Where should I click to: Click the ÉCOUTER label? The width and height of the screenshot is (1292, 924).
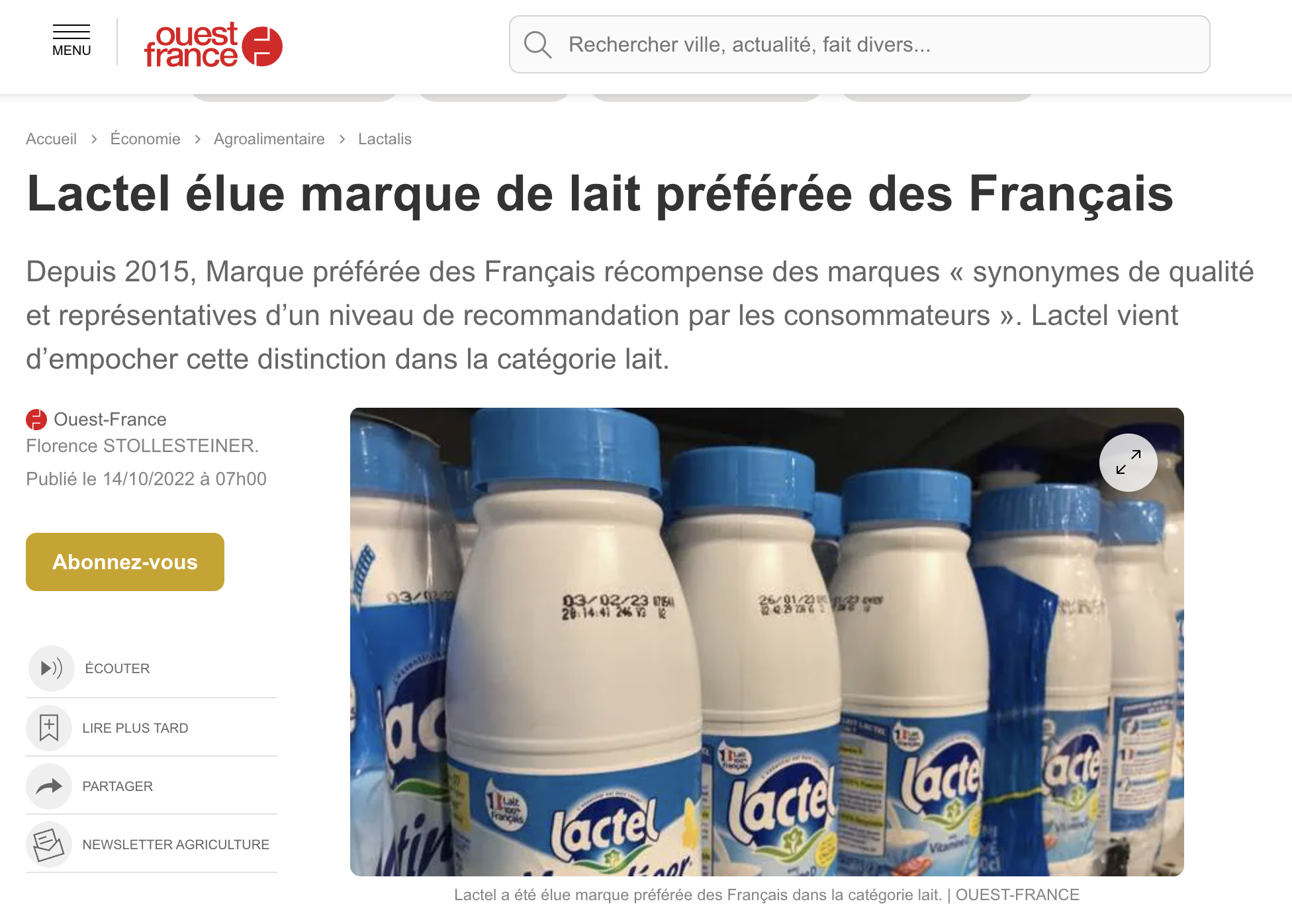[117, 669]
